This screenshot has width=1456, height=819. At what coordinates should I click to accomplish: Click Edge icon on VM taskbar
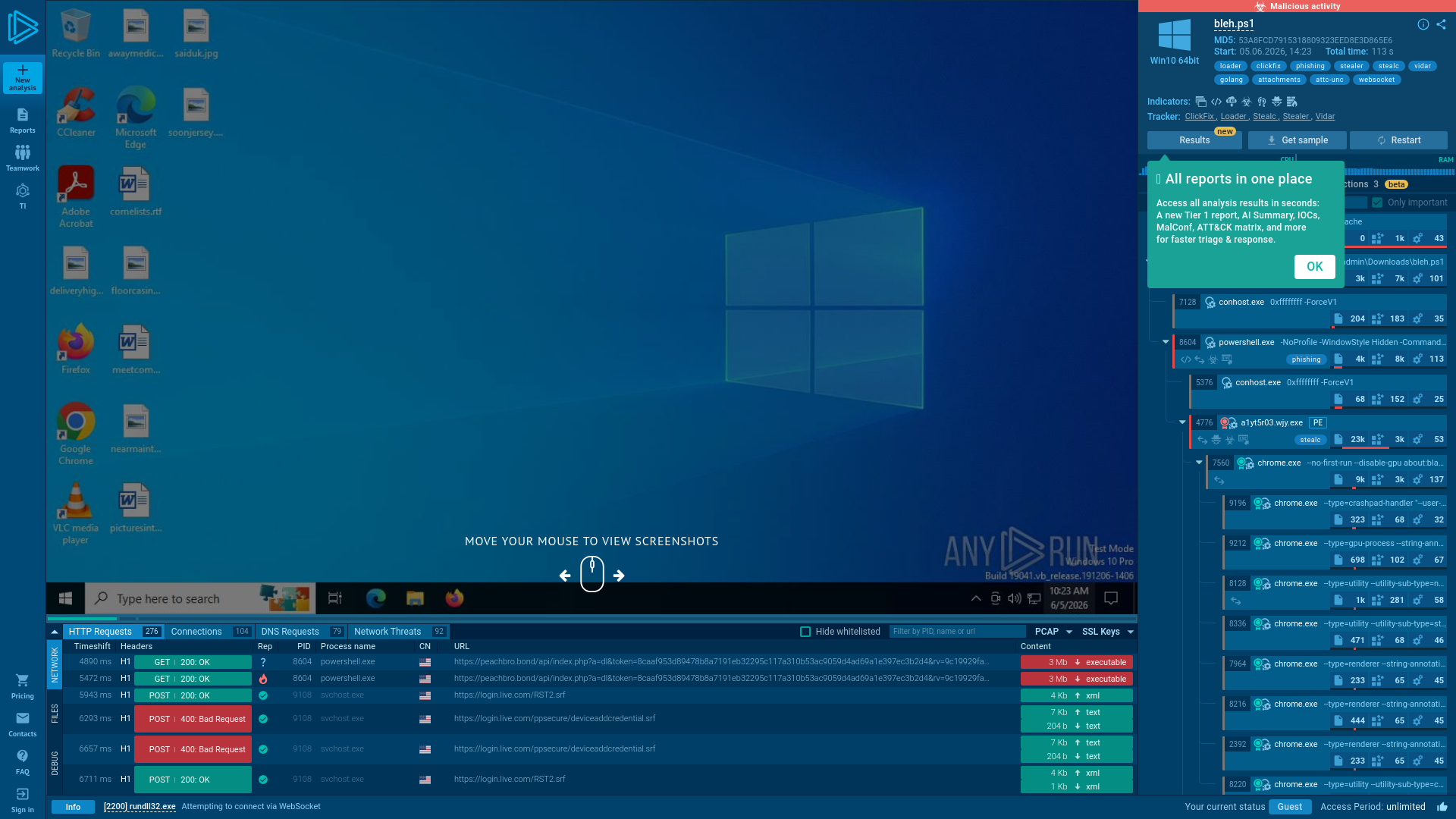(x=376, y=598)
